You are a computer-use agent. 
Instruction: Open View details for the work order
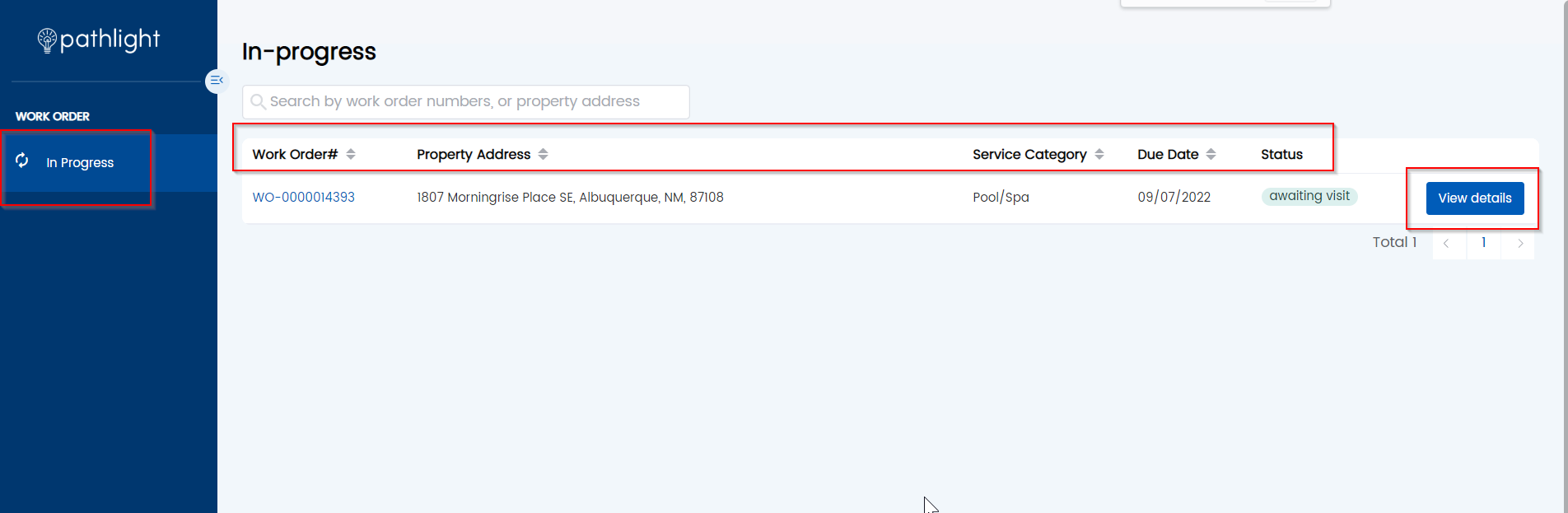pos(1474,198)
